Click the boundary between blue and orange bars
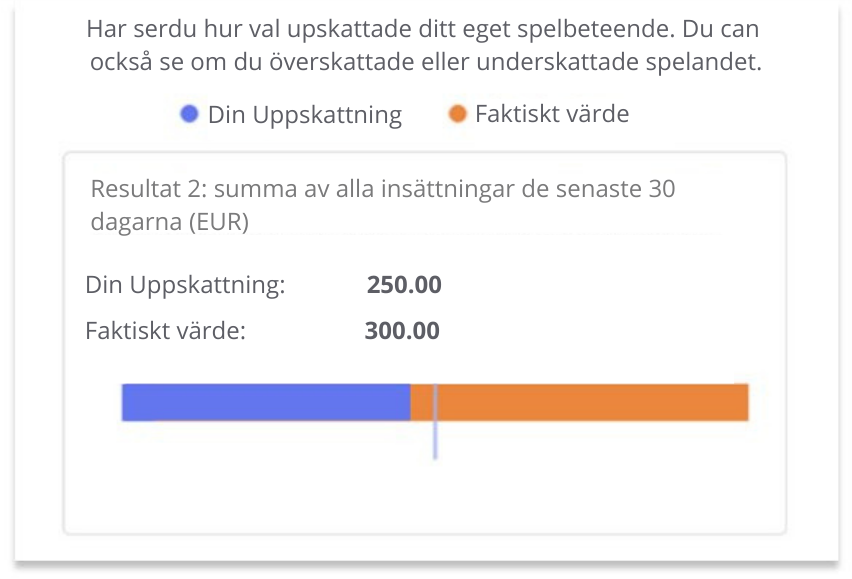 click(410, 402)
